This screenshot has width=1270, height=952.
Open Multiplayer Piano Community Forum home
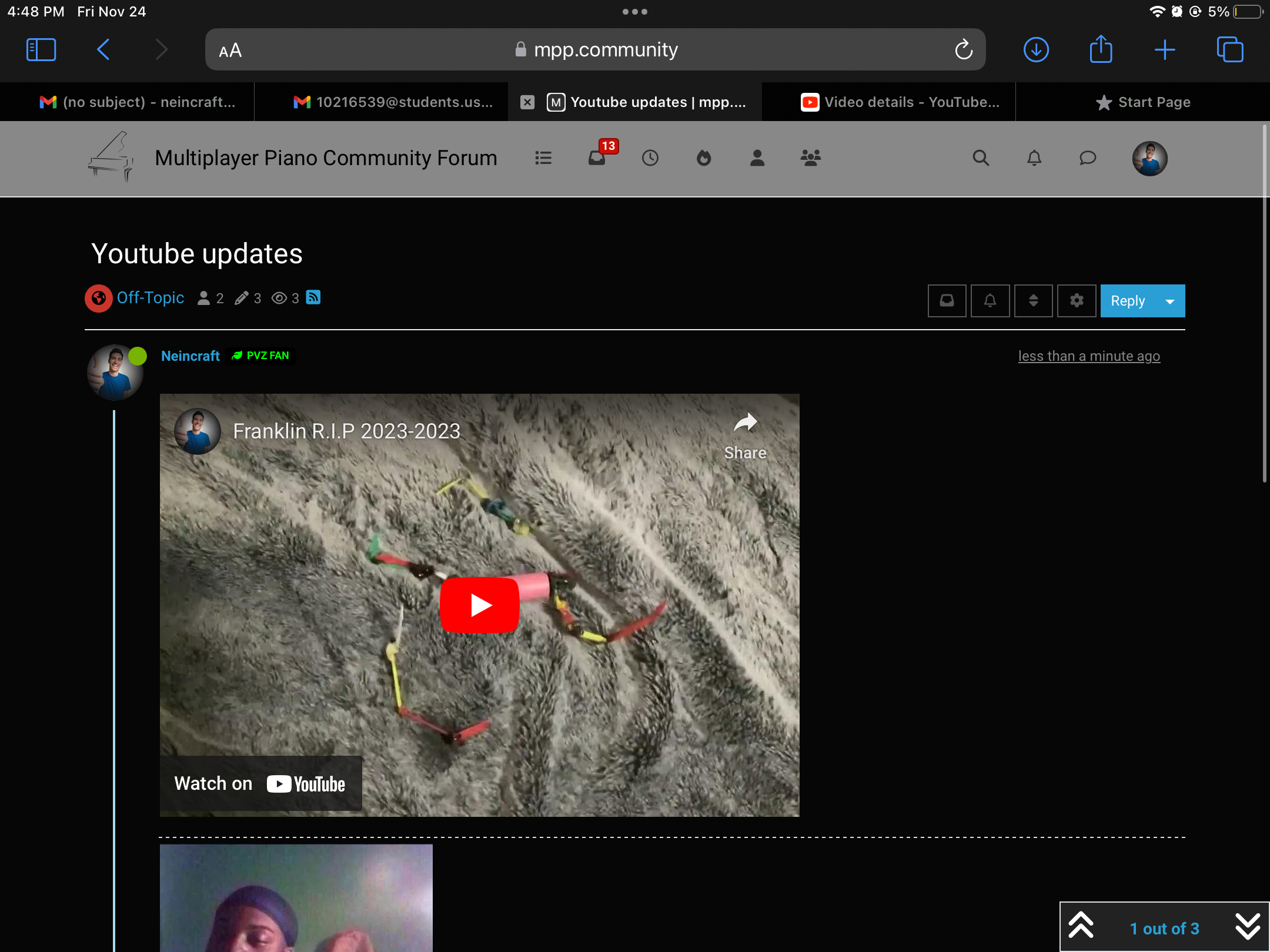point(326,158)
